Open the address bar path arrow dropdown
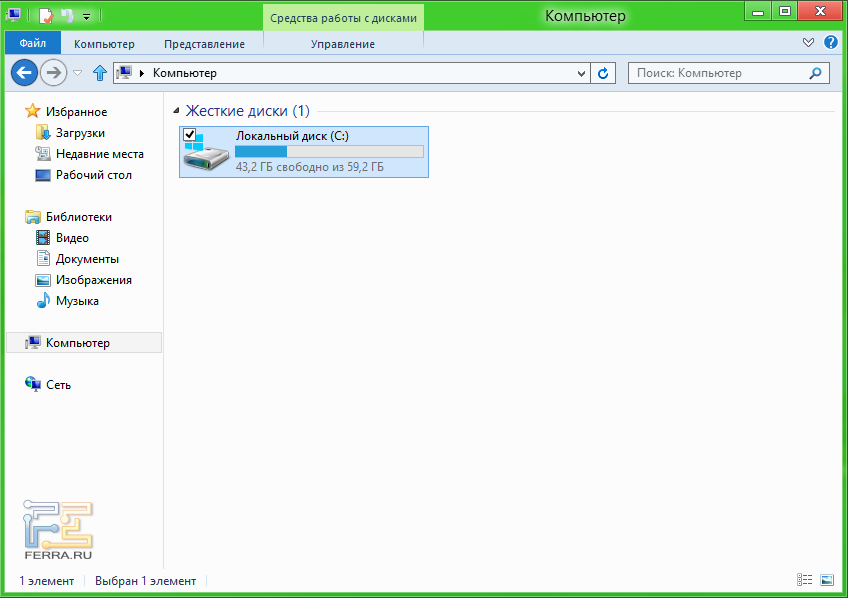The width and height of the screenshot is (849, 600). (142, 73)
